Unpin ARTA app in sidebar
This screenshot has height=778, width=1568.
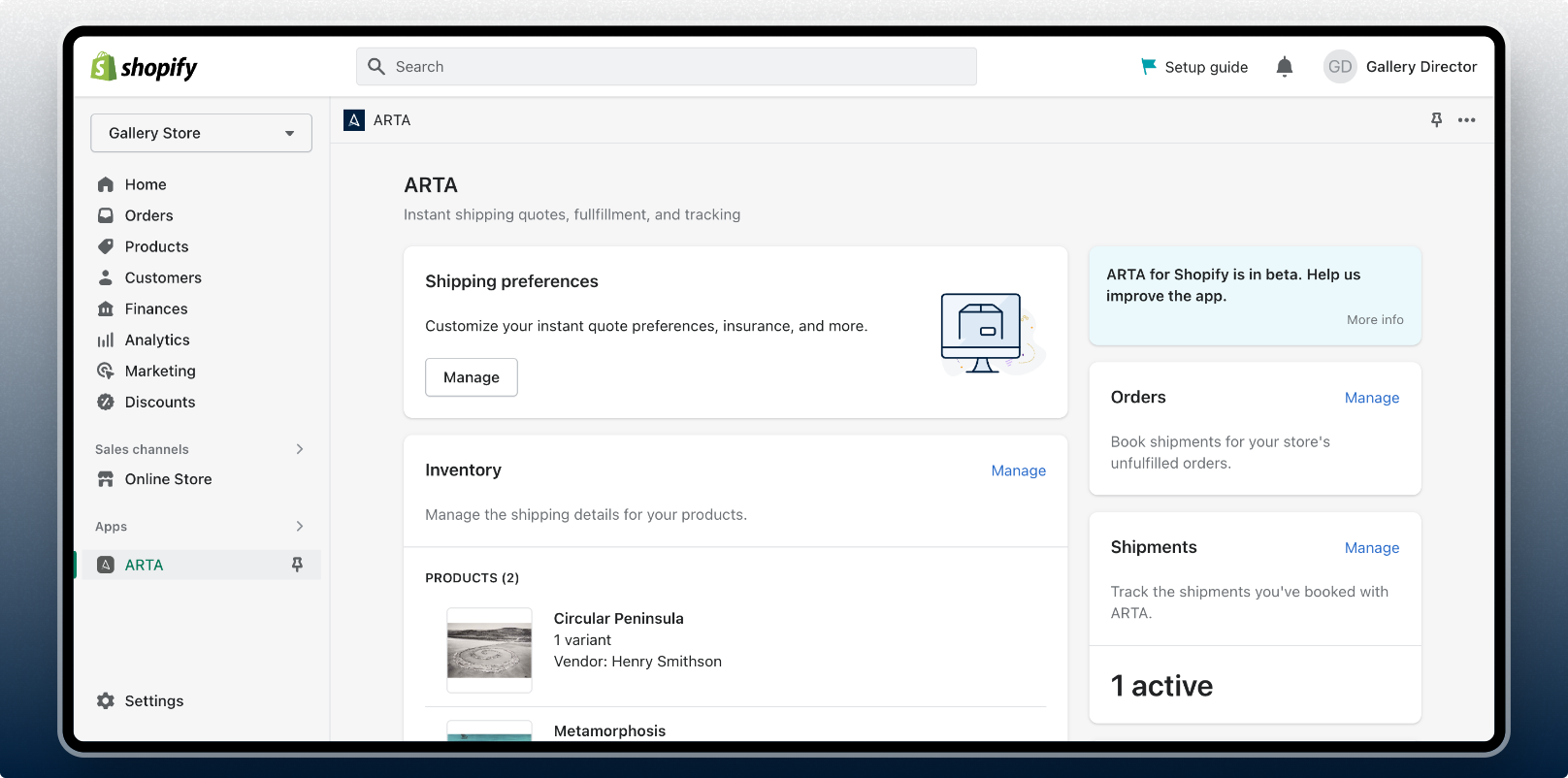coord(298,565)
